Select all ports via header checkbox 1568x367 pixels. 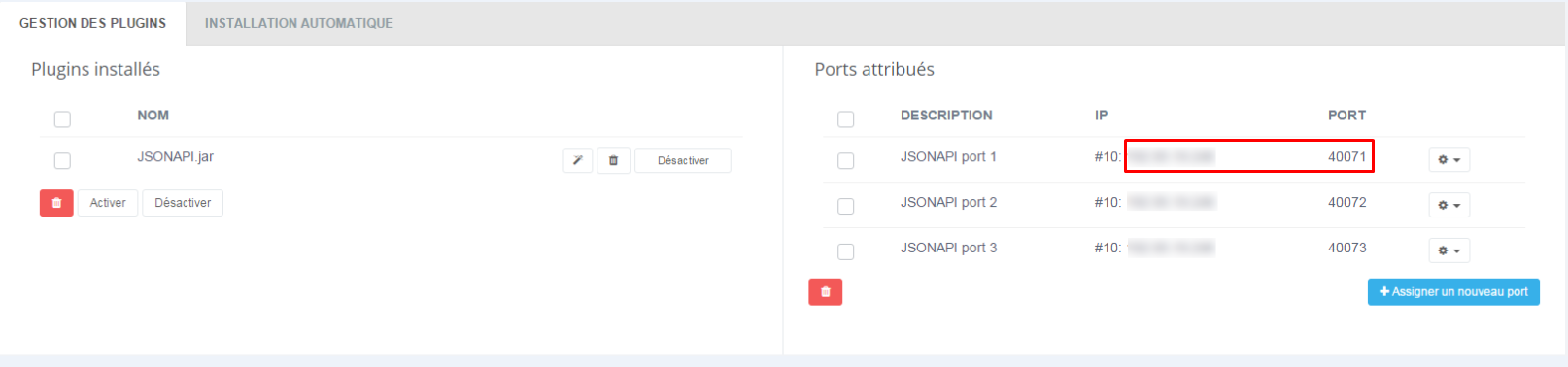tap(845, 119)
